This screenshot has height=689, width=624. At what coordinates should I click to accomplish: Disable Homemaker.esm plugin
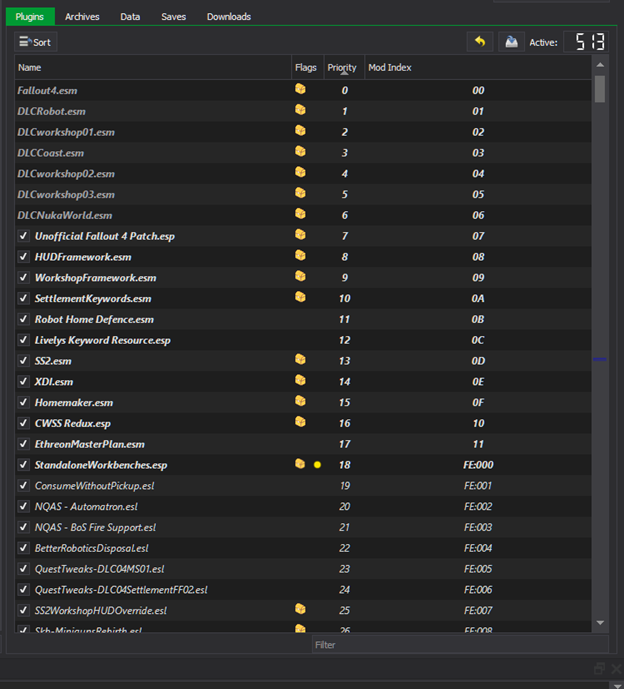pyautogui.click(x=23, y=403)
